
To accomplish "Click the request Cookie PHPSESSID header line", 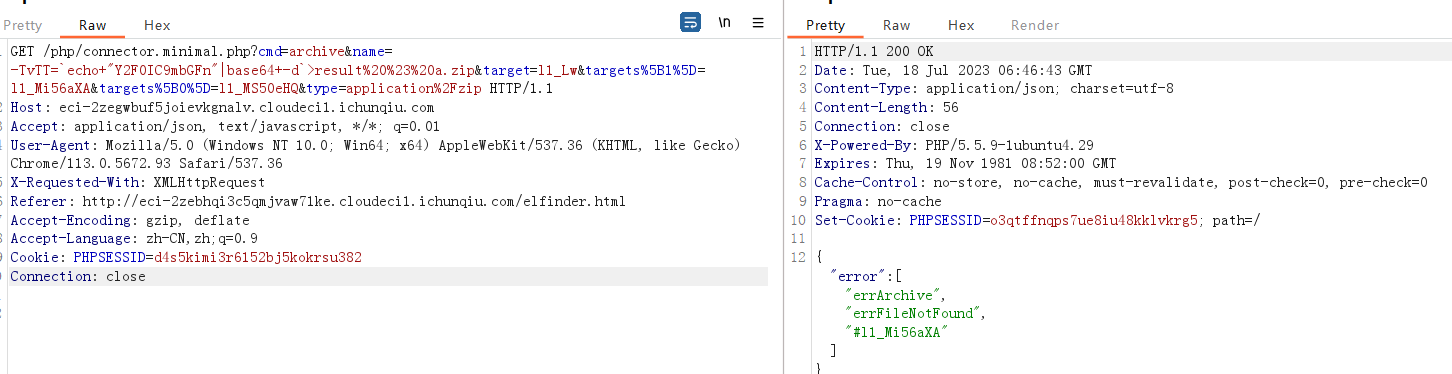I will pyautogui.click(x=186, y=257).
